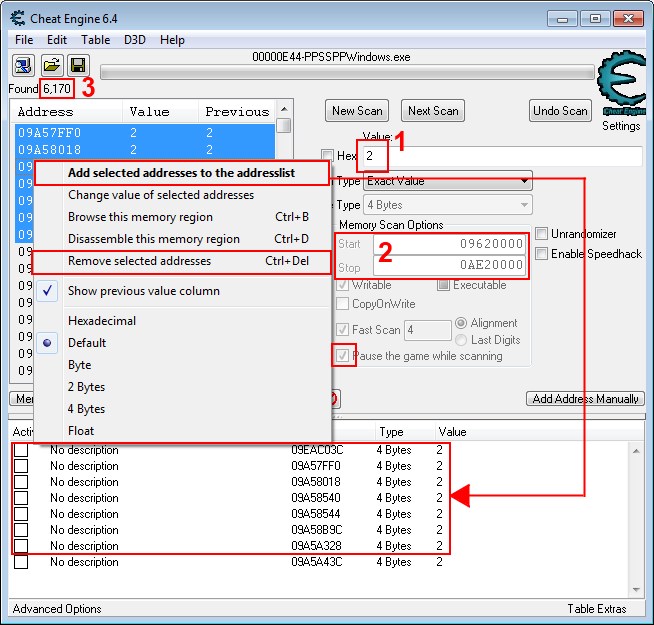Click the red clear-list icon
This screenshot has width=654, height=625.
point(334,399)
